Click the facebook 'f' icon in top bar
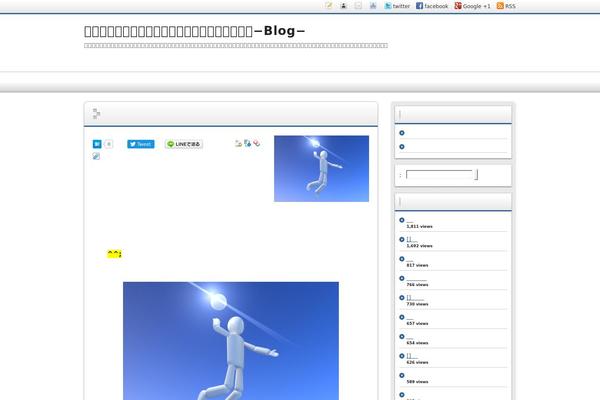The height and width of the screenshot is (400, 600). (x=419, y=6)
